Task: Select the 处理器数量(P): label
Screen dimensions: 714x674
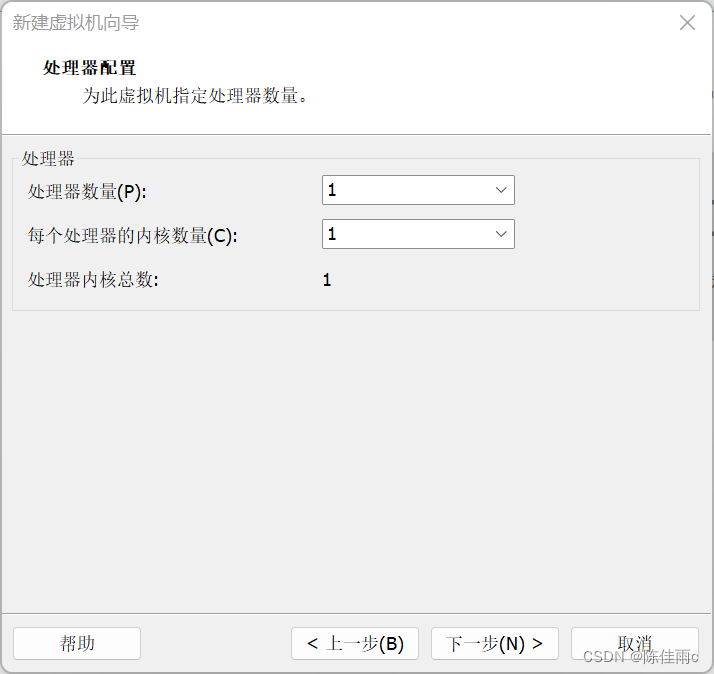Action: [x=87, y=192]
